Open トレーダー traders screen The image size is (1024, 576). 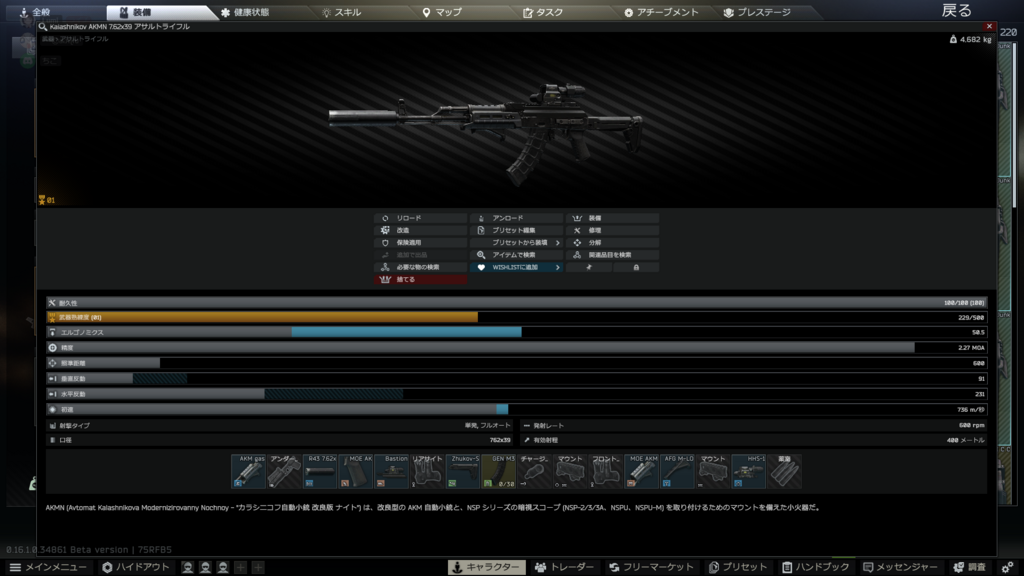[x=565, y=568]
